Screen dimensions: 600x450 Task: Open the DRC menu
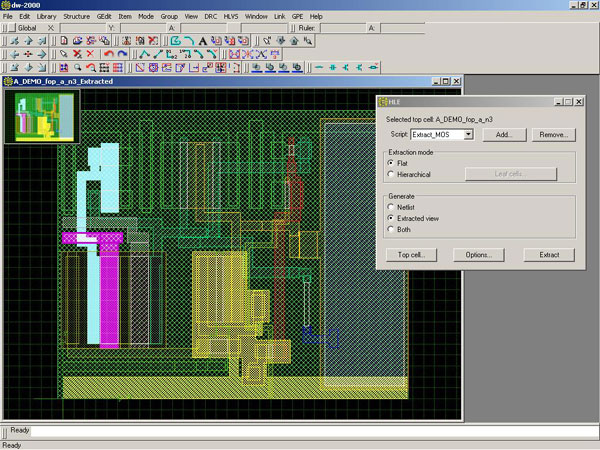click(x=210, y=17)
